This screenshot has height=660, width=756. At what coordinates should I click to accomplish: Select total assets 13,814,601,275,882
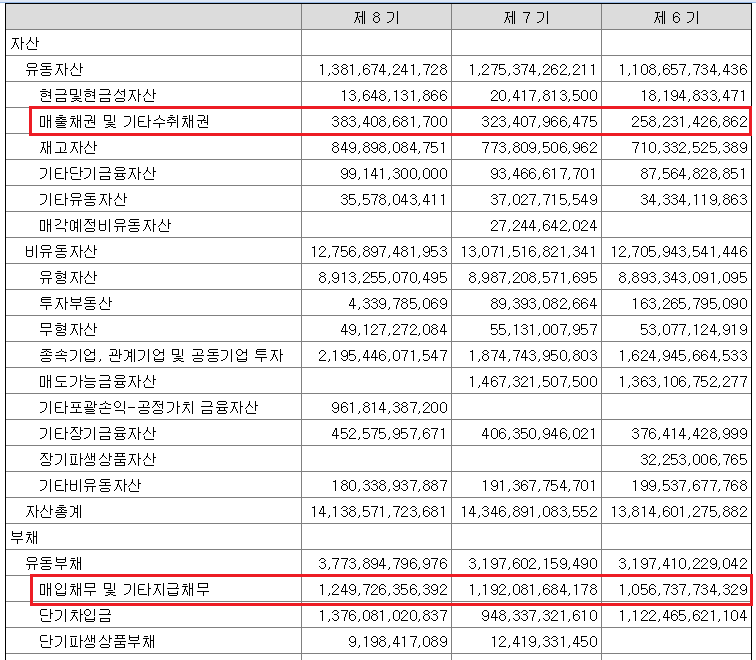pos(679,512)
